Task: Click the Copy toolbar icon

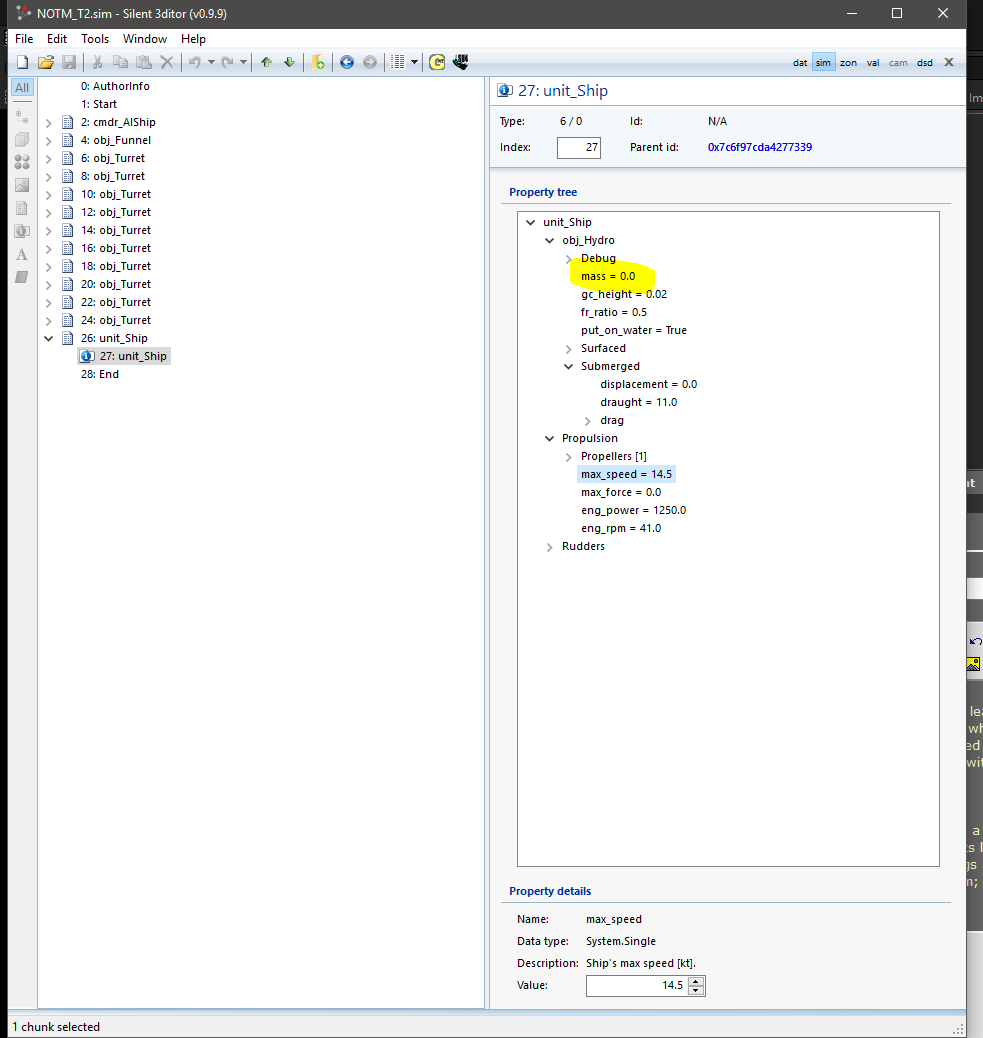Action: [x=120, y=62]
